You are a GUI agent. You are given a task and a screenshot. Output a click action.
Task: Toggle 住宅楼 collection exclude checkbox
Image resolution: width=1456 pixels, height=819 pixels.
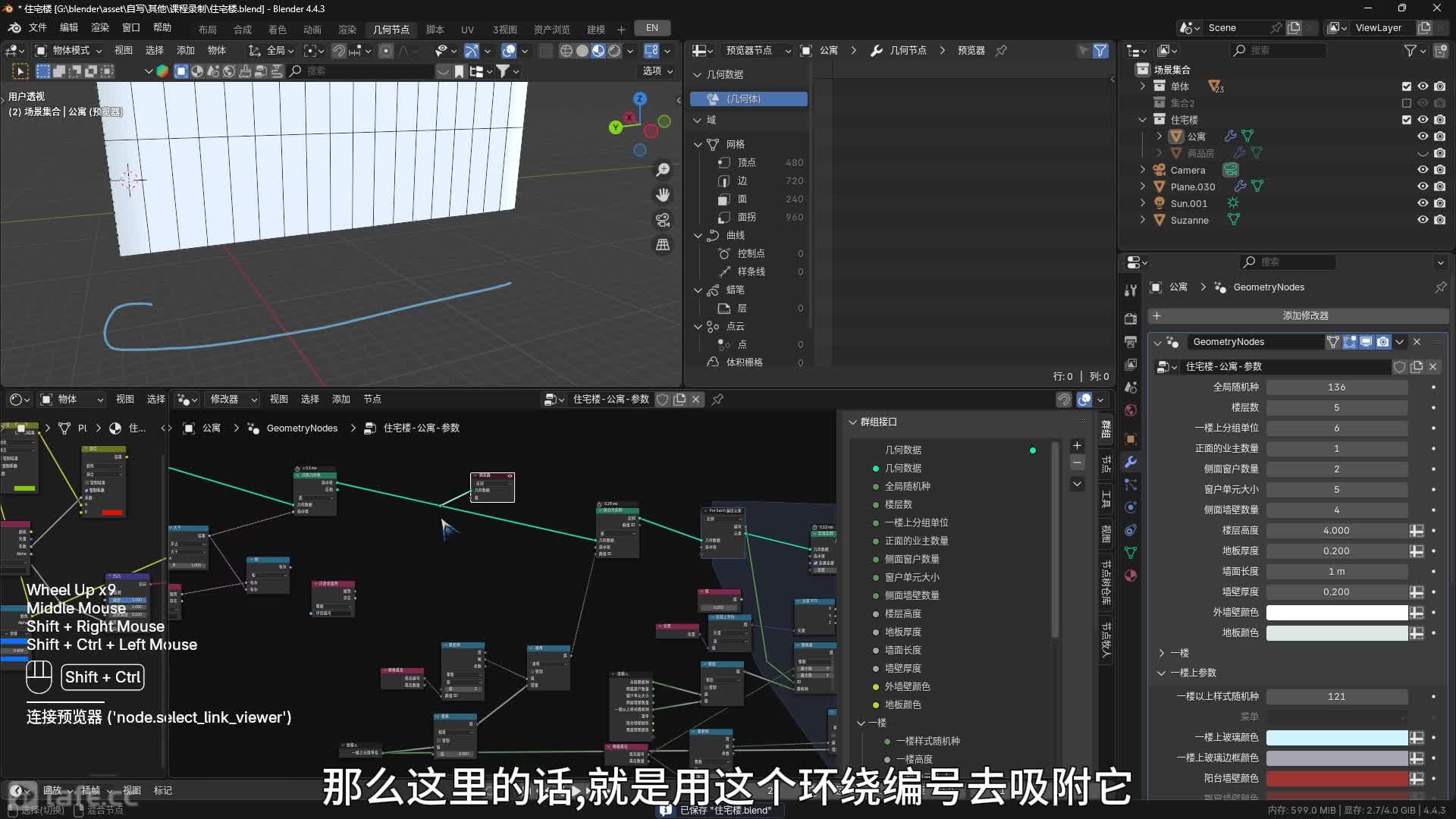tap(1407, 120)
